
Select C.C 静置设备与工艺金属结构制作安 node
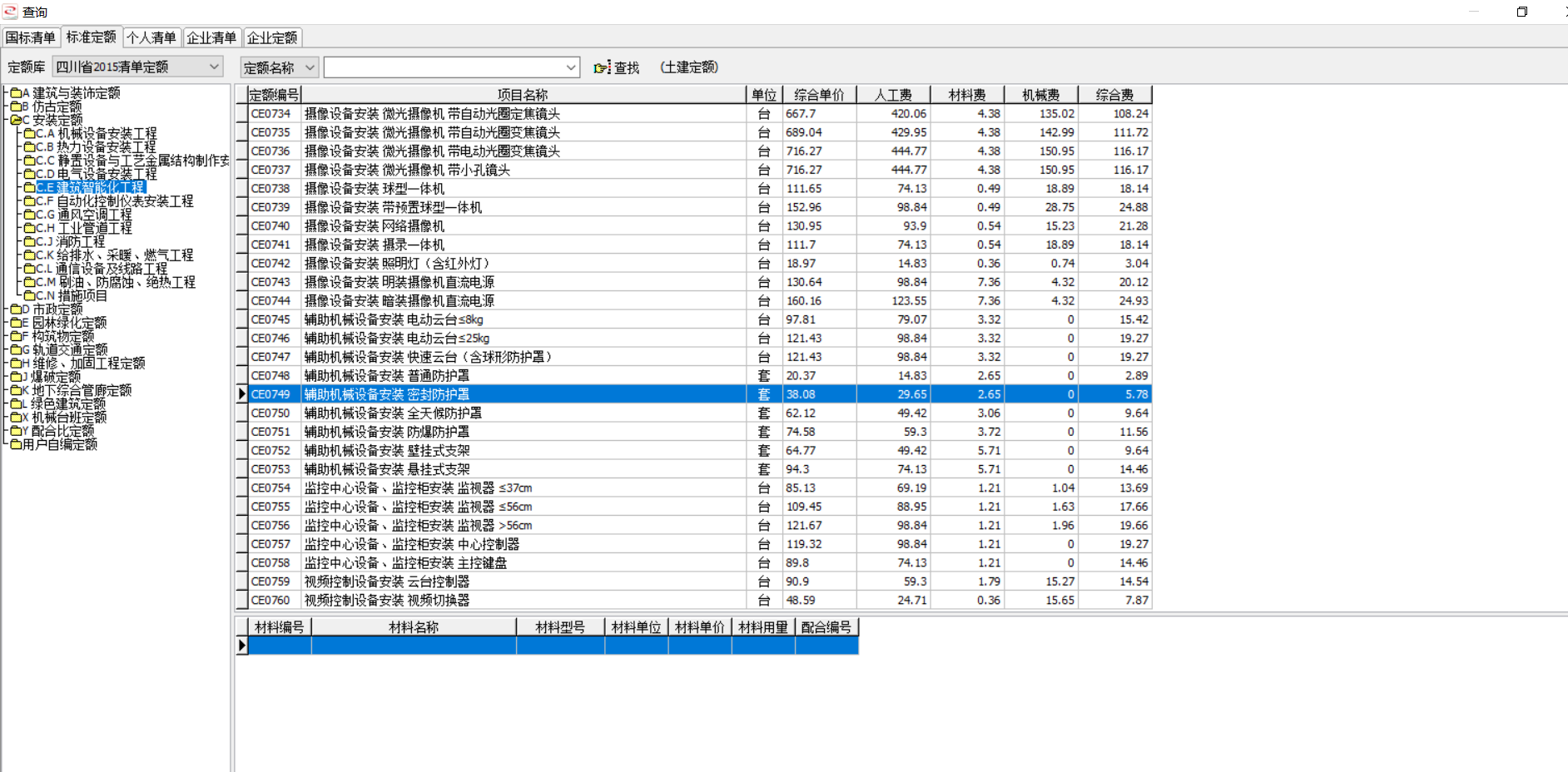132,161
